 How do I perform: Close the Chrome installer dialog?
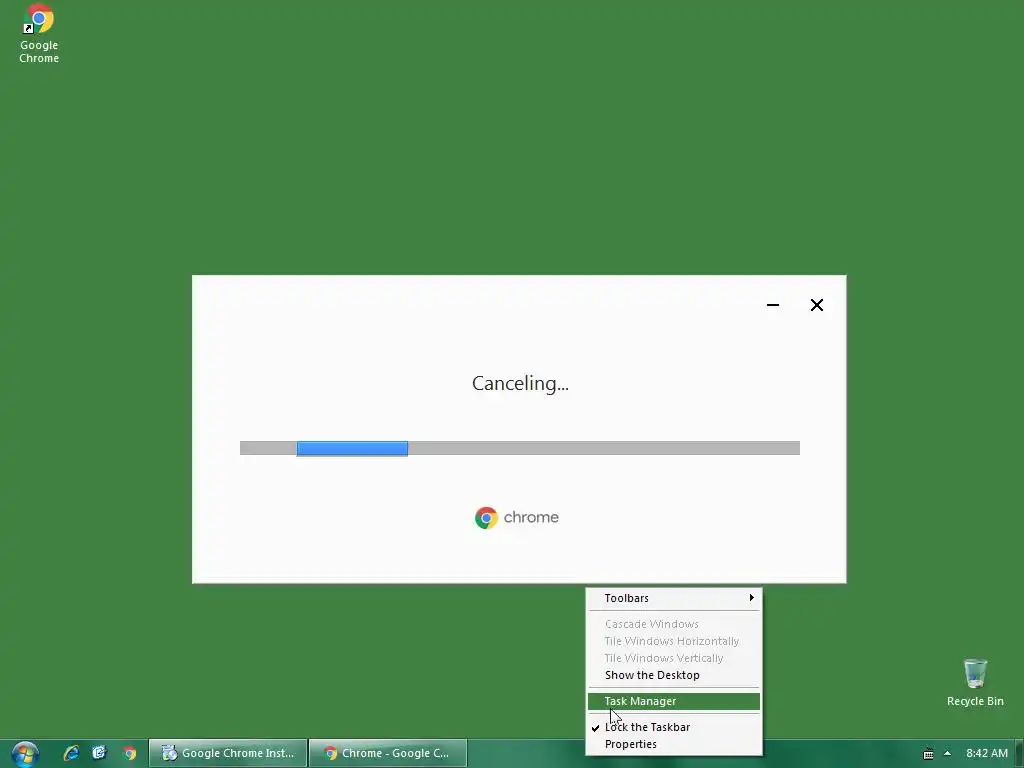coord(816,305)
